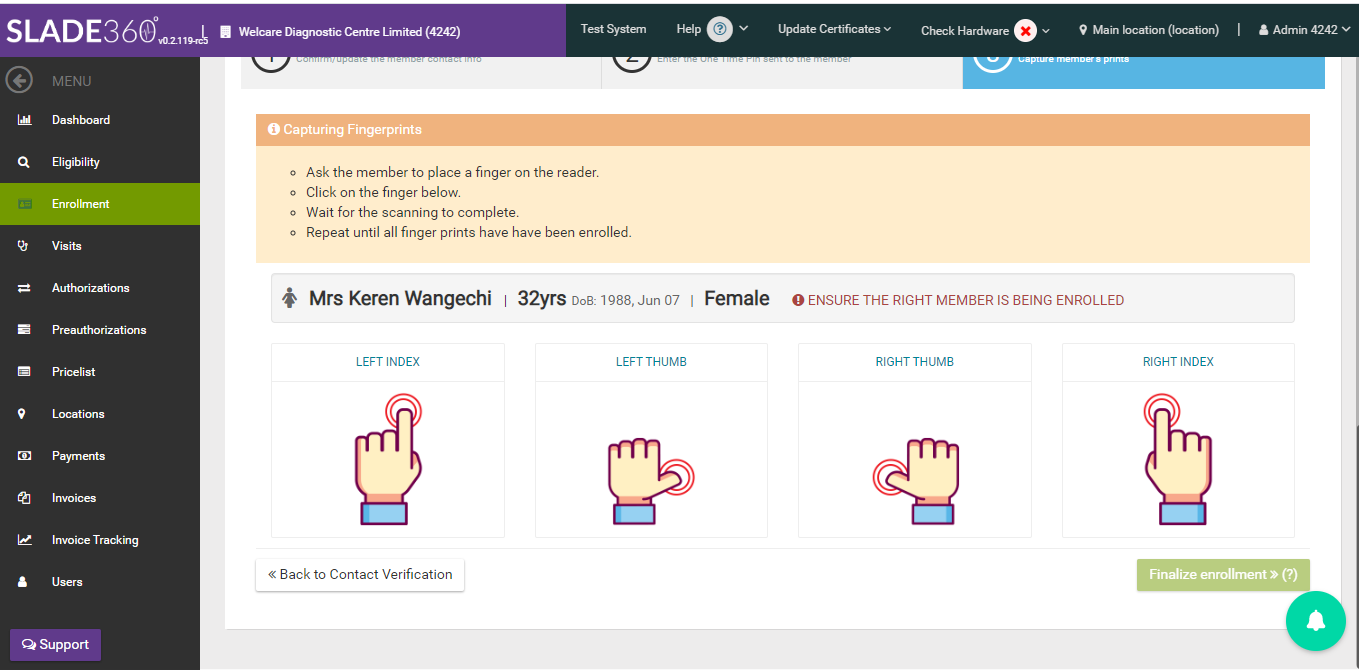
Task: Click the Enrollment ID card icon
Action: coord(24,204)
